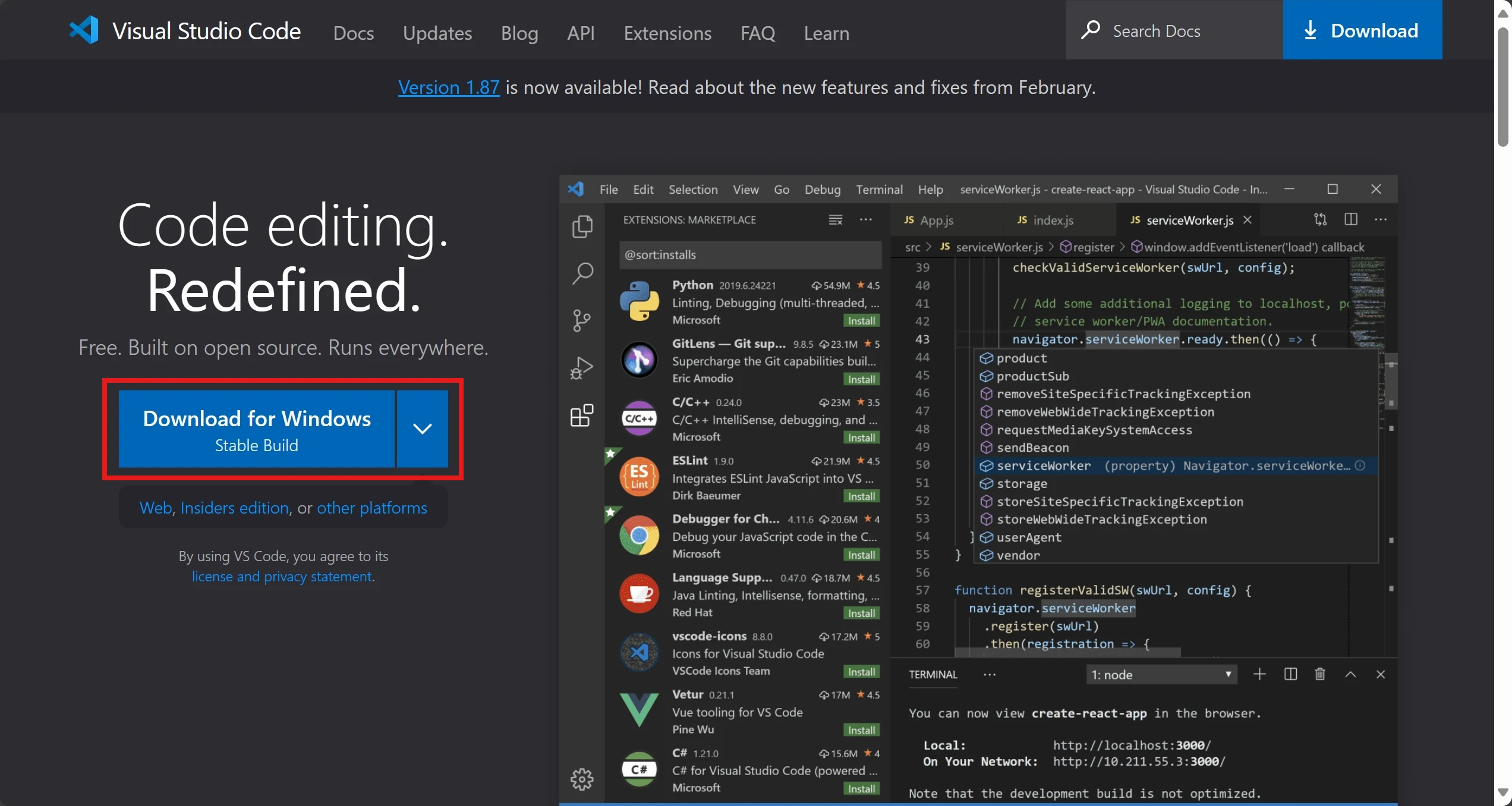The height and width of the screenshot is (806, 1512).
Task: Click the Manage gear icon
Action: coord(582,779)
